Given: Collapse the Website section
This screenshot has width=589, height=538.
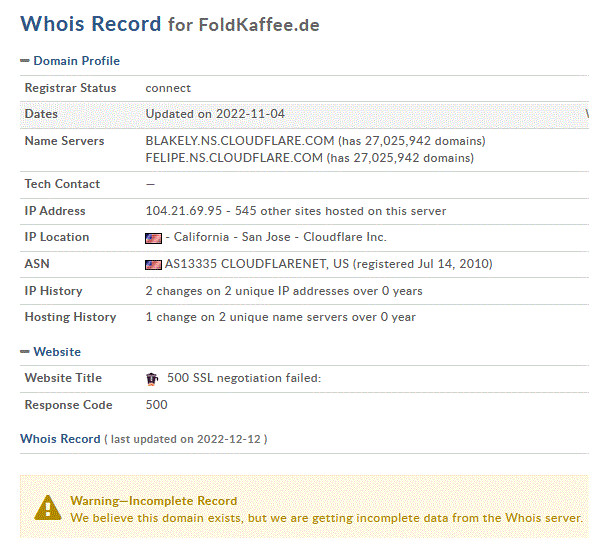Looking at the screenshot, I should (51, 352).
